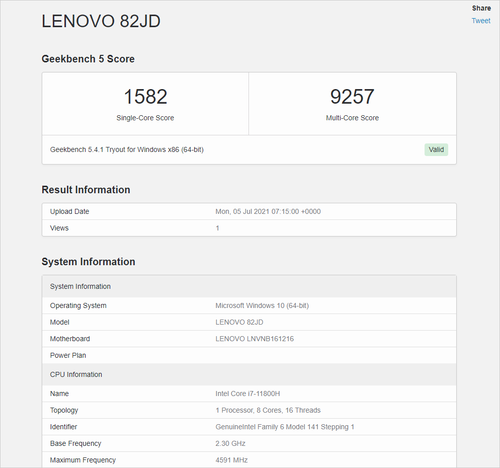Click the green Valid badge
This screenshot has width=500, height=468.
[x=436, y=150]
